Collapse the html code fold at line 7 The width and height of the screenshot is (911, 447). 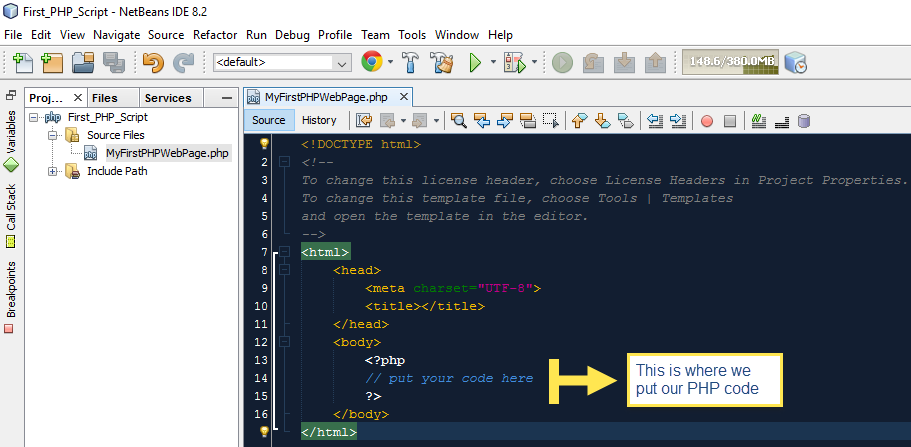pos(284,252)
